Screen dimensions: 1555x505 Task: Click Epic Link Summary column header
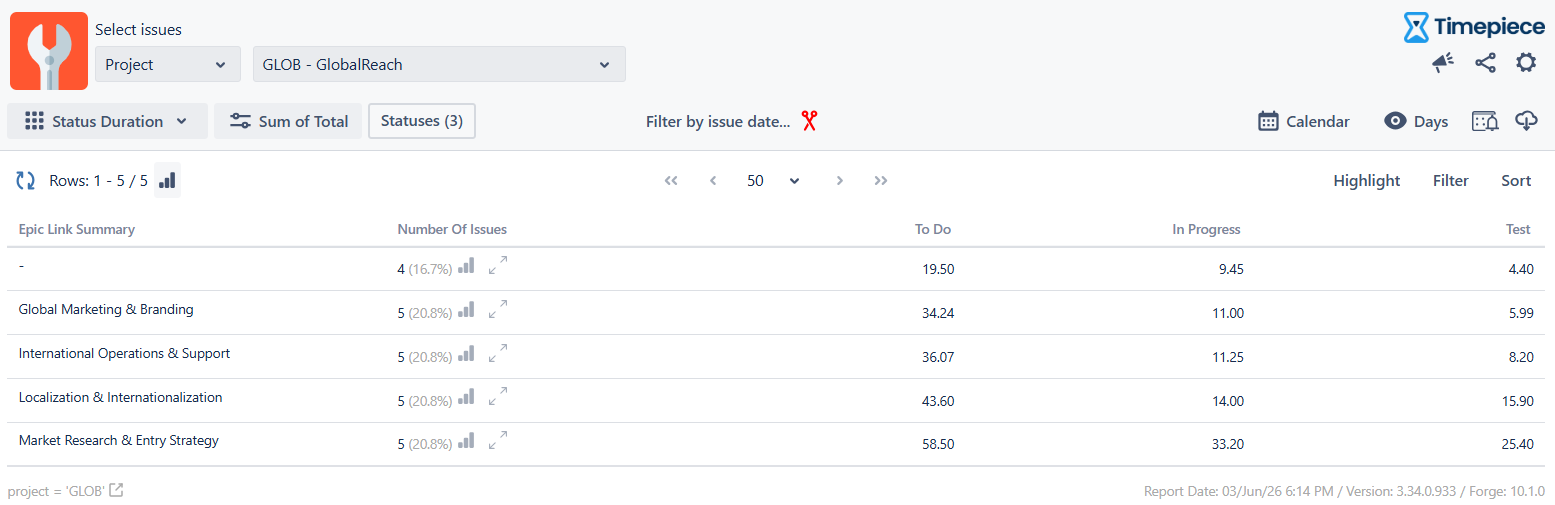pos(77,229)
